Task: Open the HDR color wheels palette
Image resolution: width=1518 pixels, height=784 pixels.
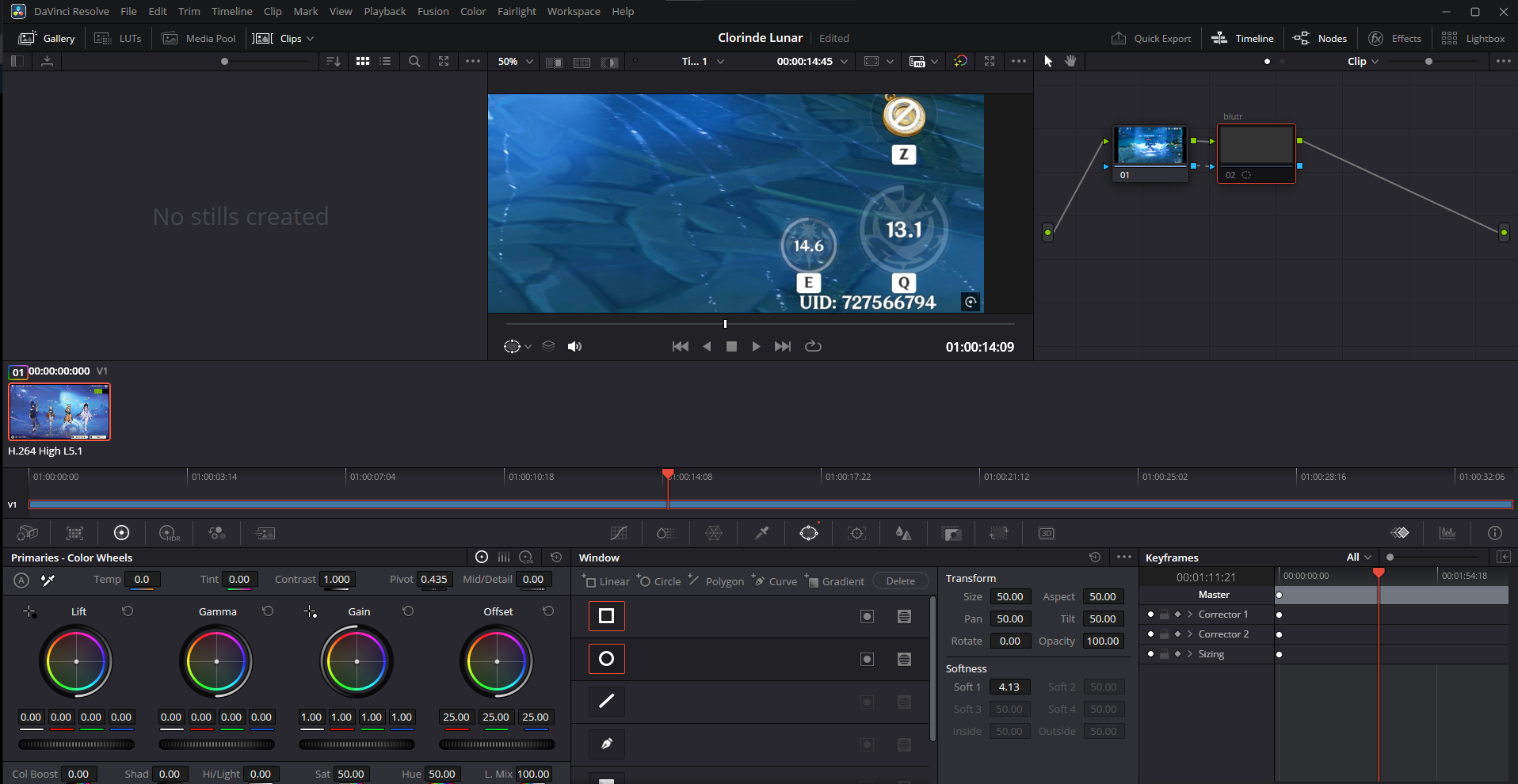Action: 170,533
